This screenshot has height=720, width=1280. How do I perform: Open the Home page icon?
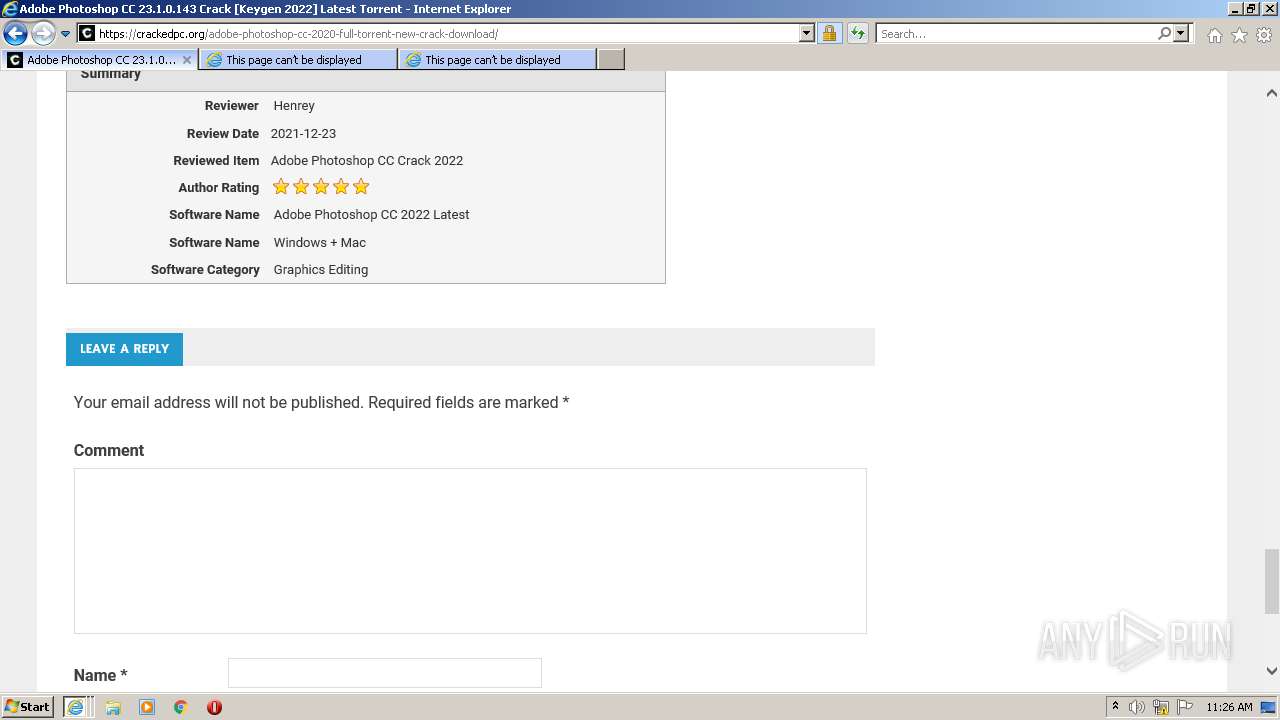pyautogui.click(x=1214, y=35)
